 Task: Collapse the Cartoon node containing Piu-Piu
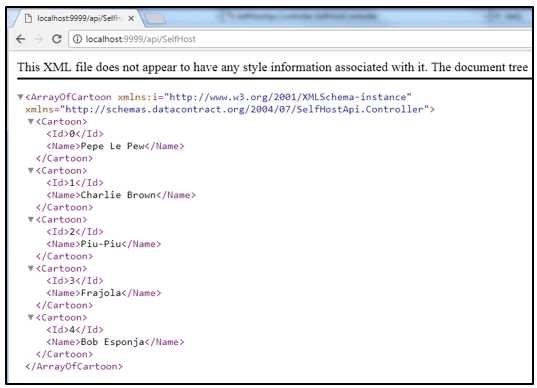click(31, 220)
